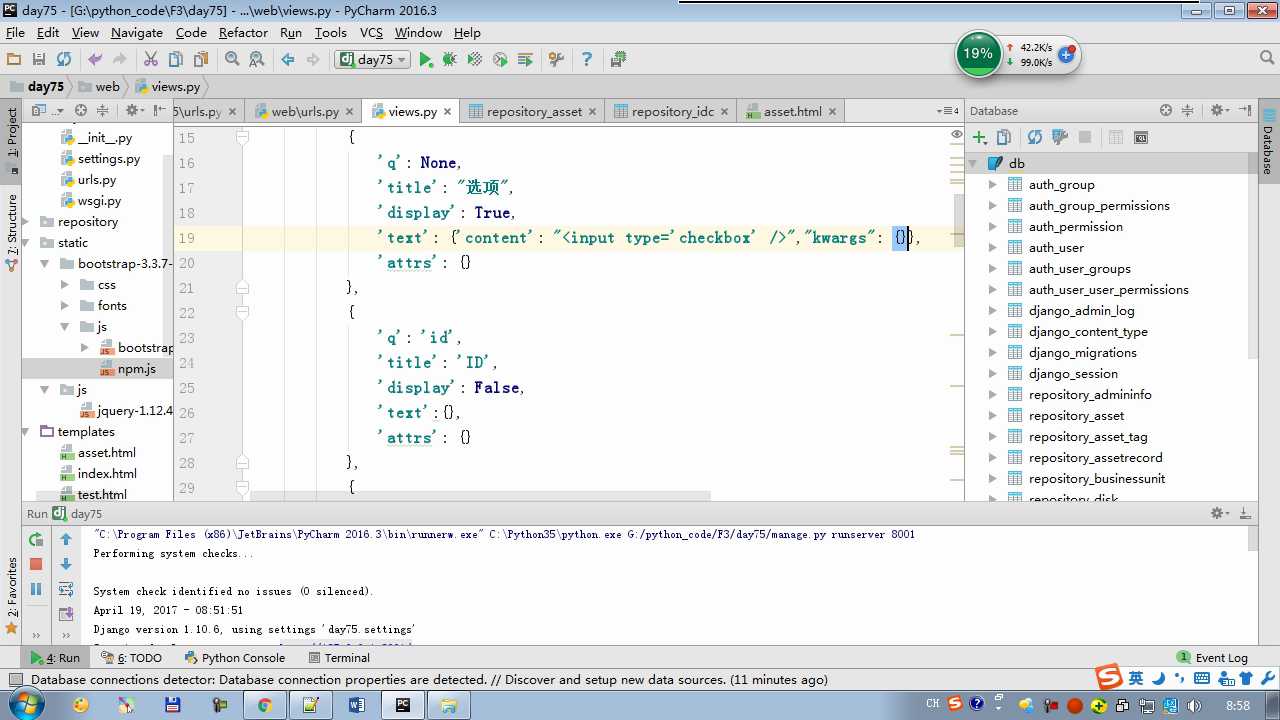Open the Python Console tool window

pos(234,658)
